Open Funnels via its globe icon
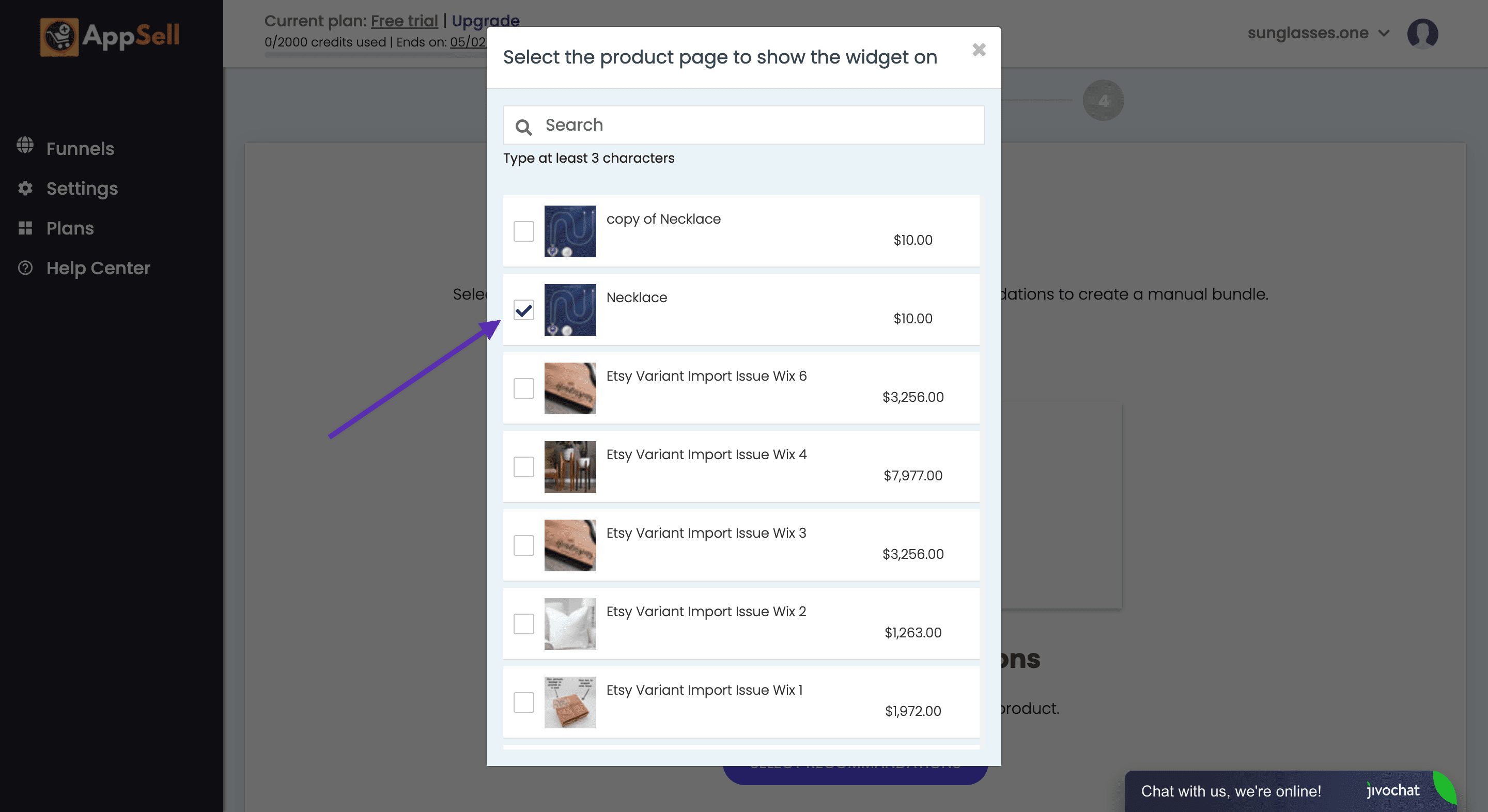 (25, 145)
